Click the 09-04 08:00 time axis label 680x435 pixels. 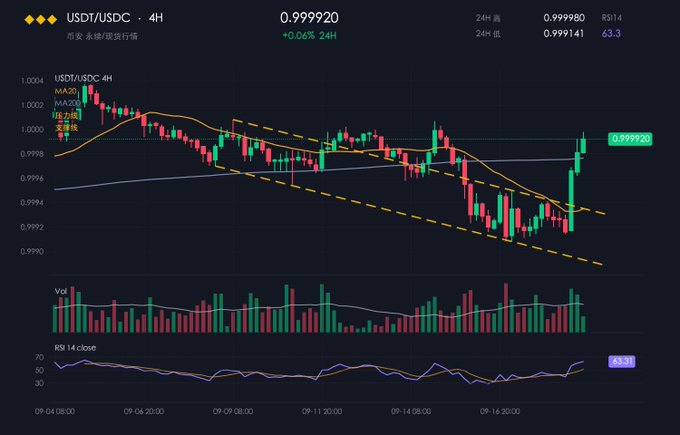point(55,411)
